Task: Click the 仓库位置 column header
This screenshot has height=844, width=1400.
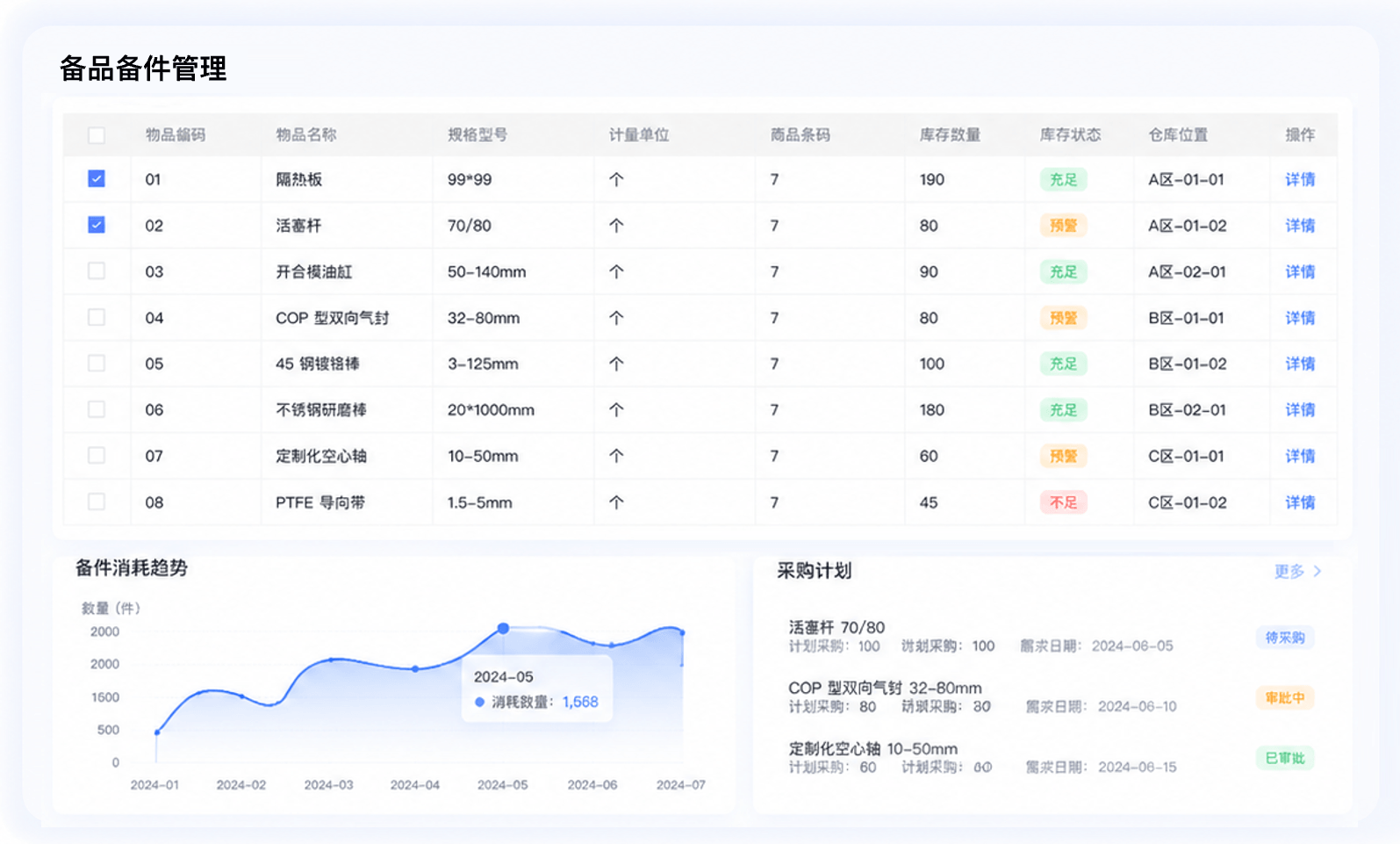Action: pyautogui.click(x=1178, y=135)
